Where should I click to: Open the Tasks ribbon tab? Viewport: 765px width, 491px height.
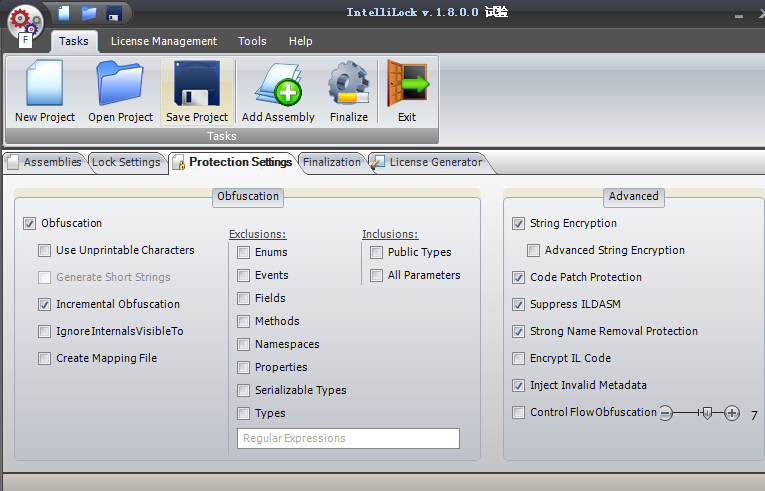74,41
